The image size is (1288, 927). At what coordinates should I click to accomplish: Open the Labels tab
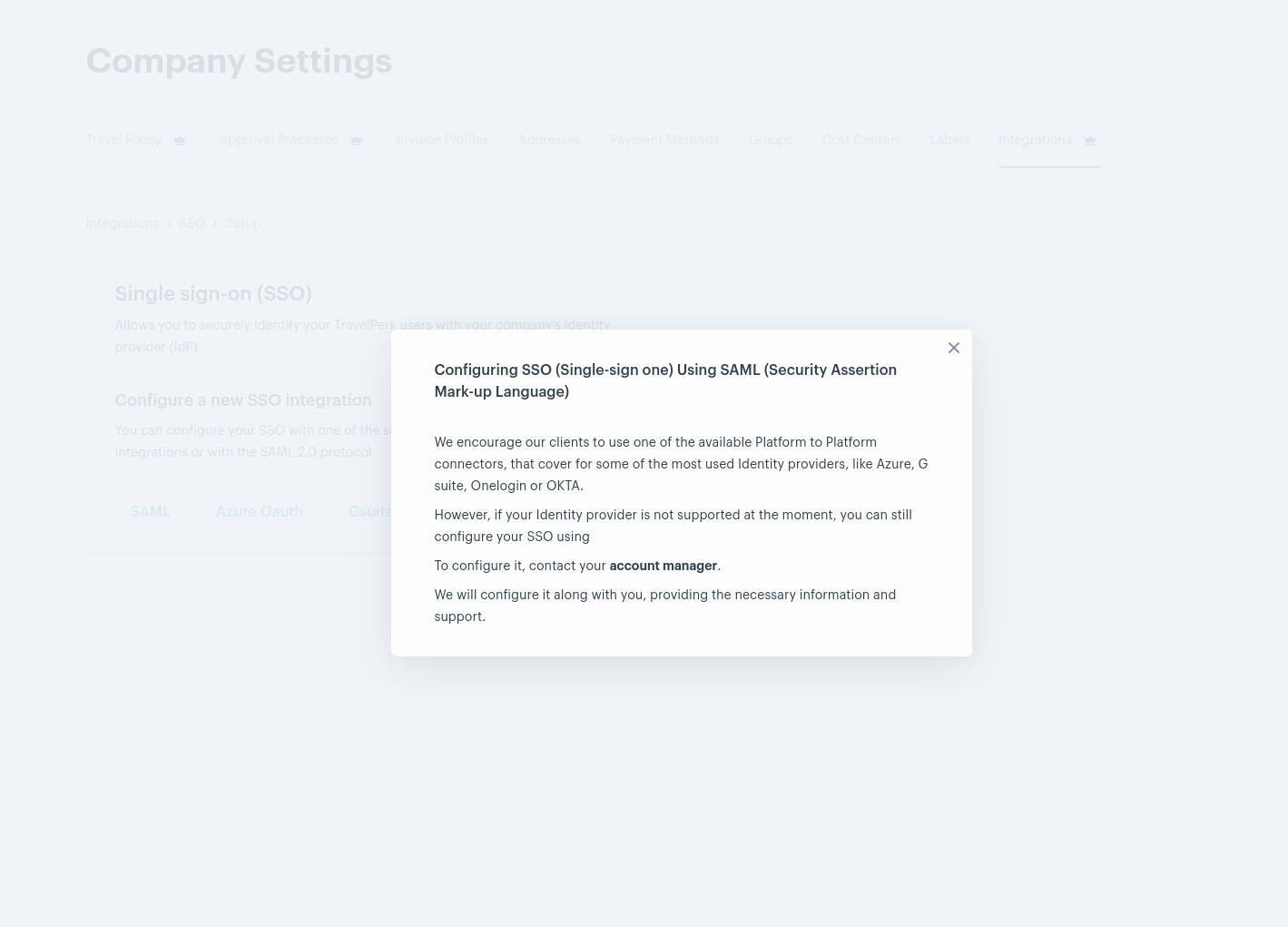(949, 140)
